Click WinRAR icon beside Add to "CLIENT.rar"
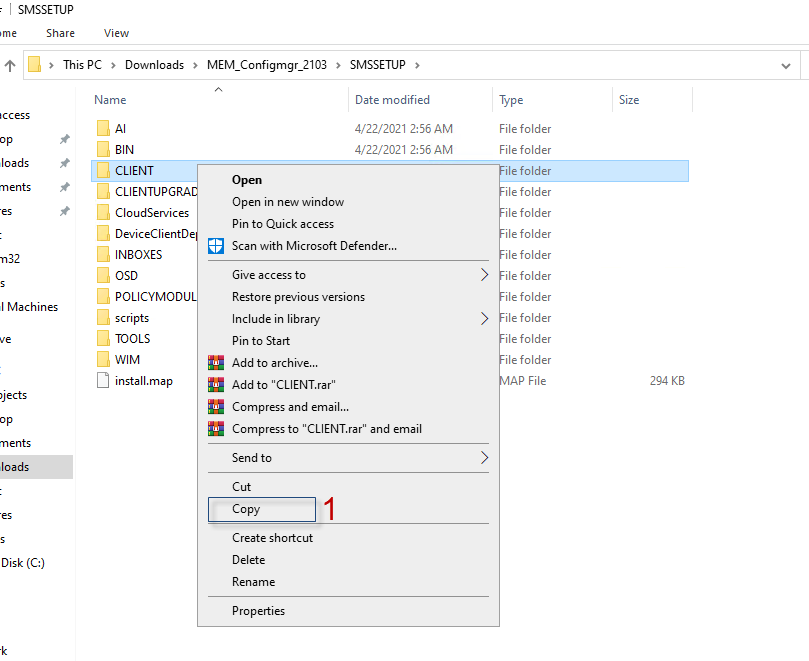 pyautogui.click(x=216, y=384)
